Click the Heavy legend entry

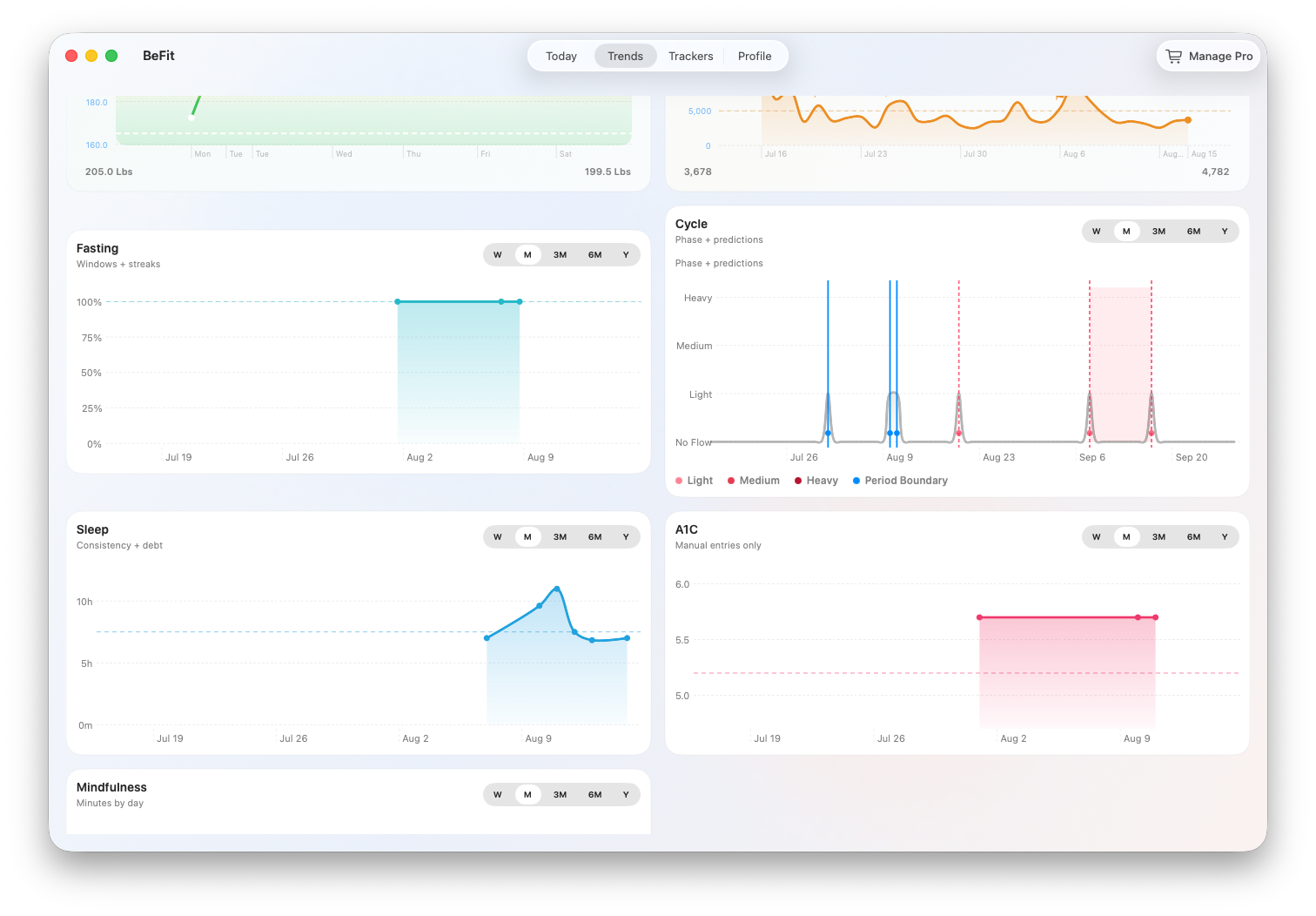(816, 481)
